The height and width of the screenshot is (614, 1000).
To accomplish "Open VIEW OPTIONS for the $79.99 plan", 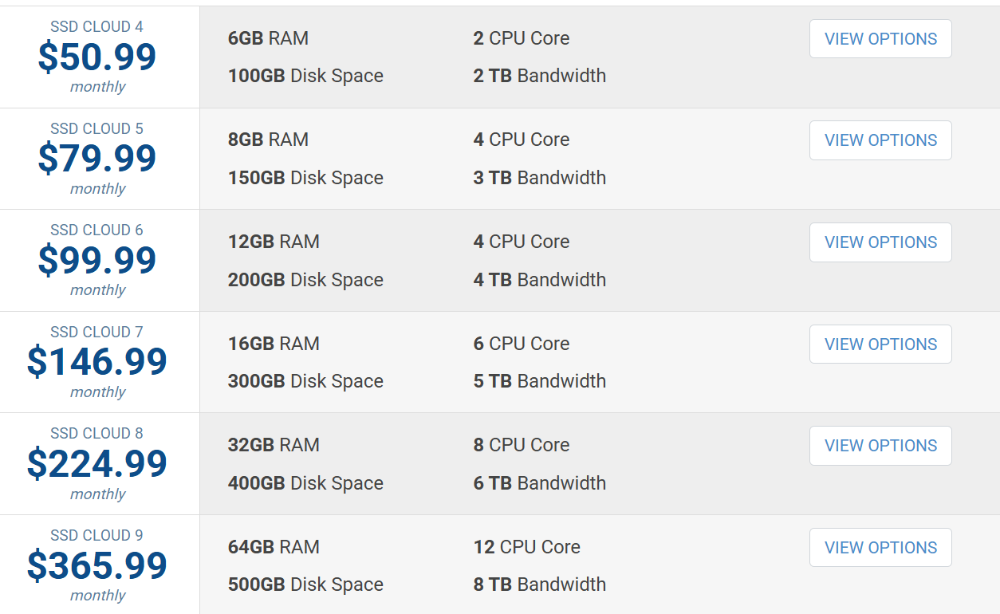I will [880, 141].
